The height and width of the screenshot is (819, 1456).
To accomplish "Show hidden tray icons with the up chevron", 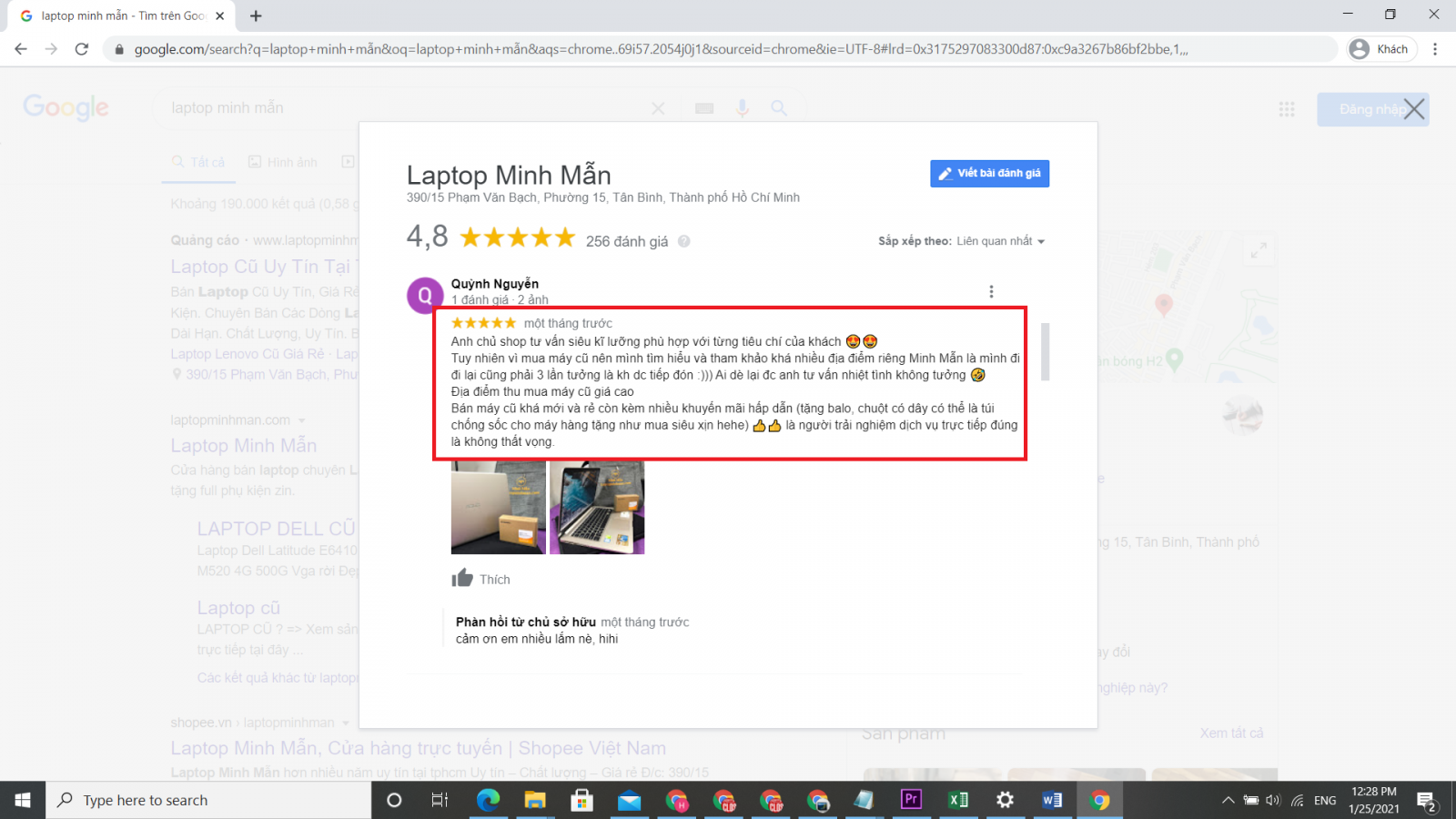I will click(1228, 800).
